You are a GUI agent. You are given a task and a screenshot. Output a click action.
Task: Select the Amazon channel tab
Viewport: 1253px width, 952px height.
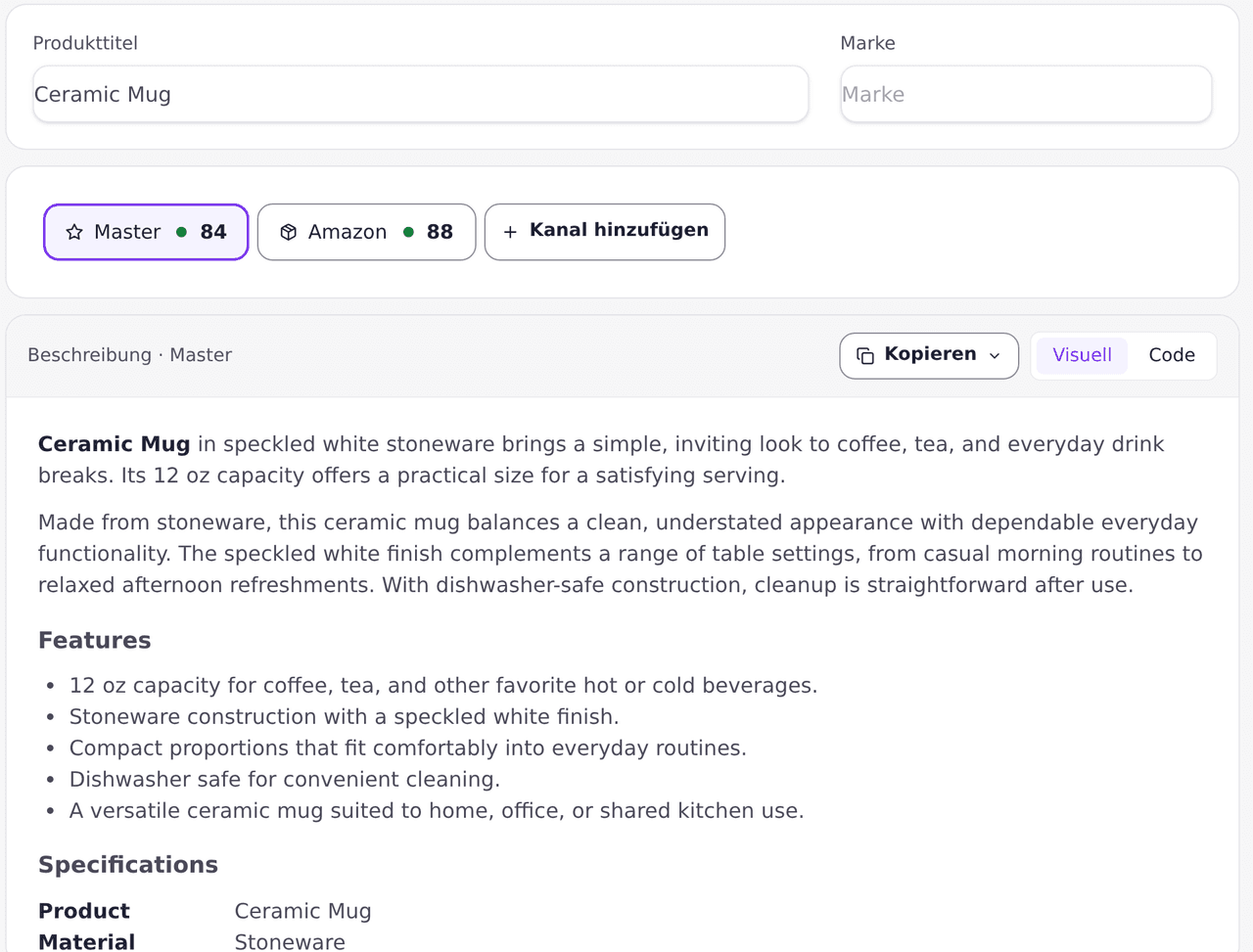click(366, 232)
